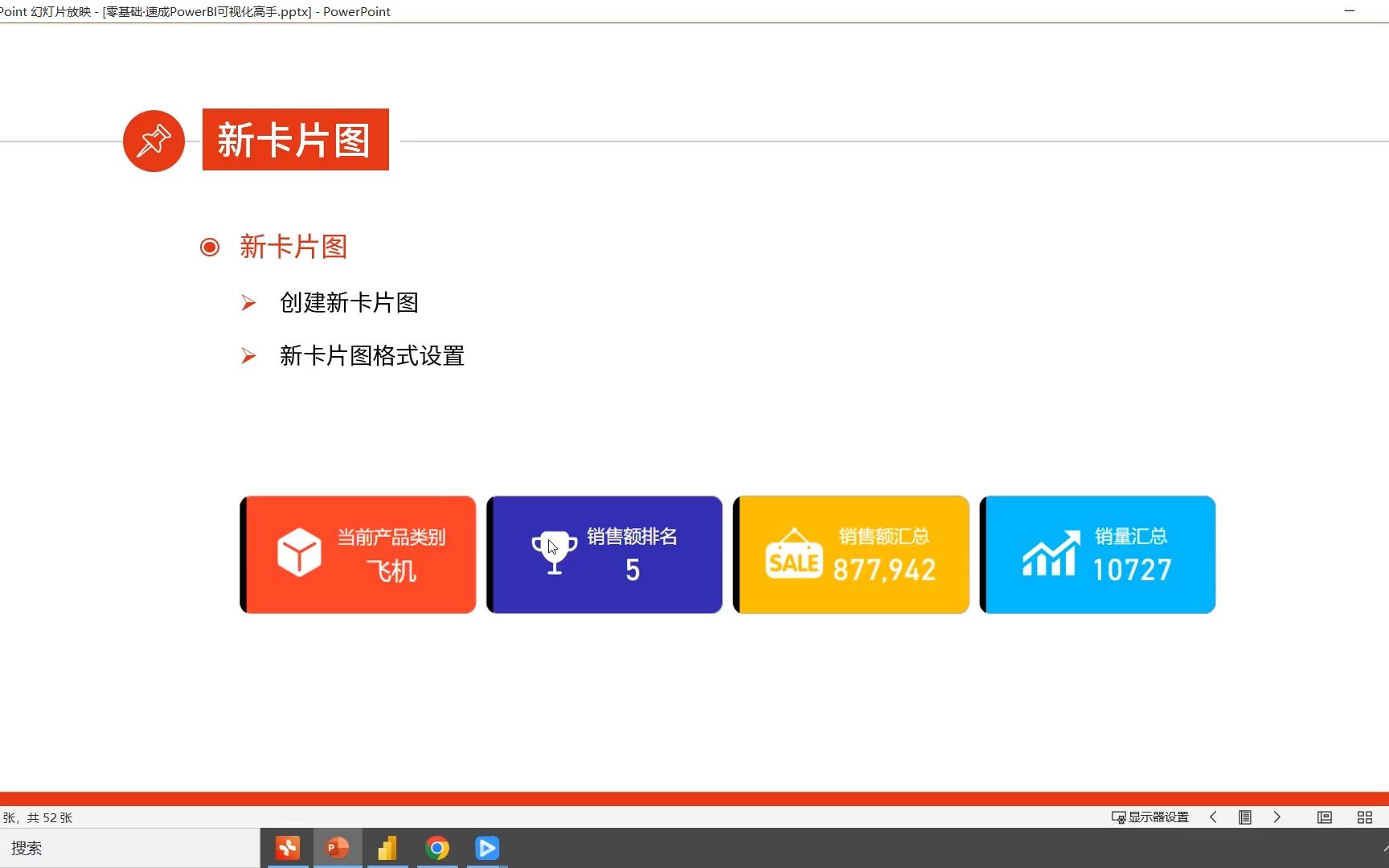The width and height of the screenshot is (1389, 868).
Task: Click the trophy icon in the blue card
Action: 555,552
